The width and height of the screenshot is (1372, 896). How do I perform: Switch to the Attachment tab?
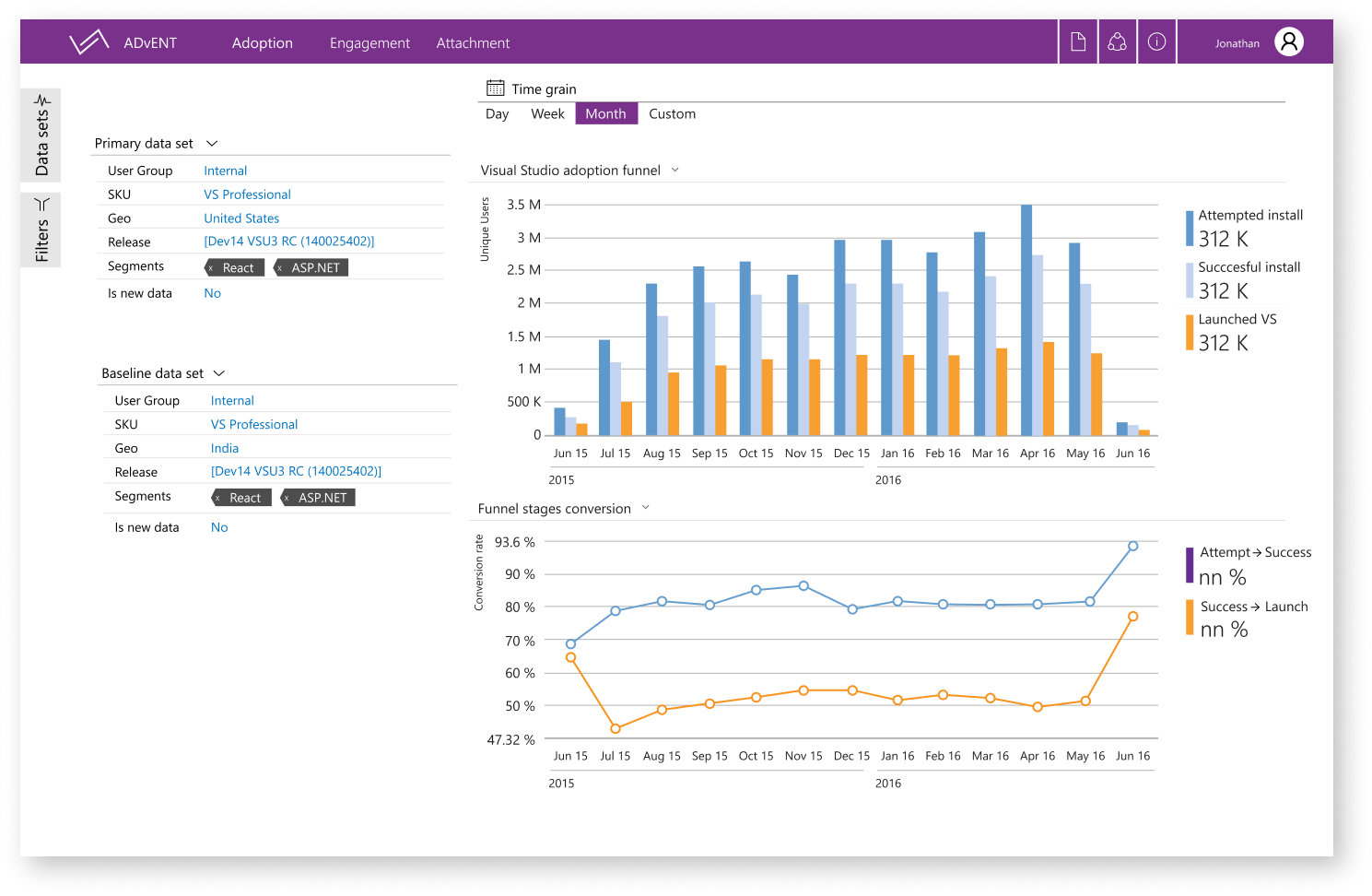(x=473, y=42)
